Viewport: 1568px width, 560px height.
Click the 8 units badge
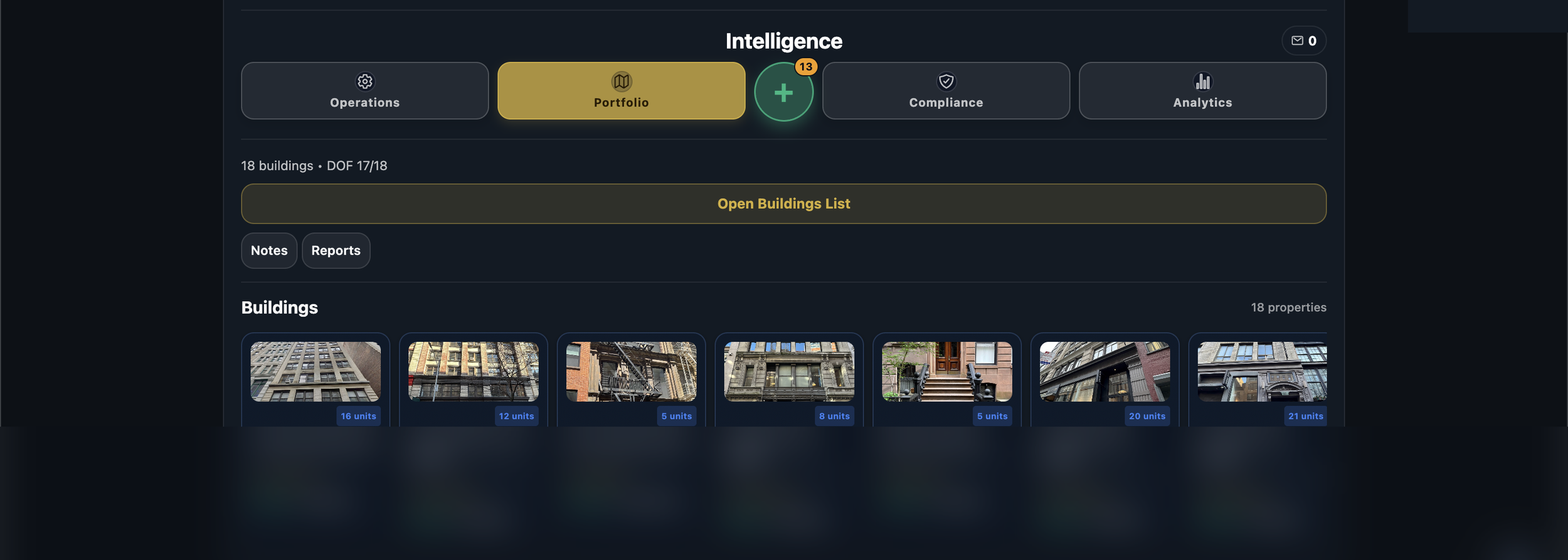[834, 416]
